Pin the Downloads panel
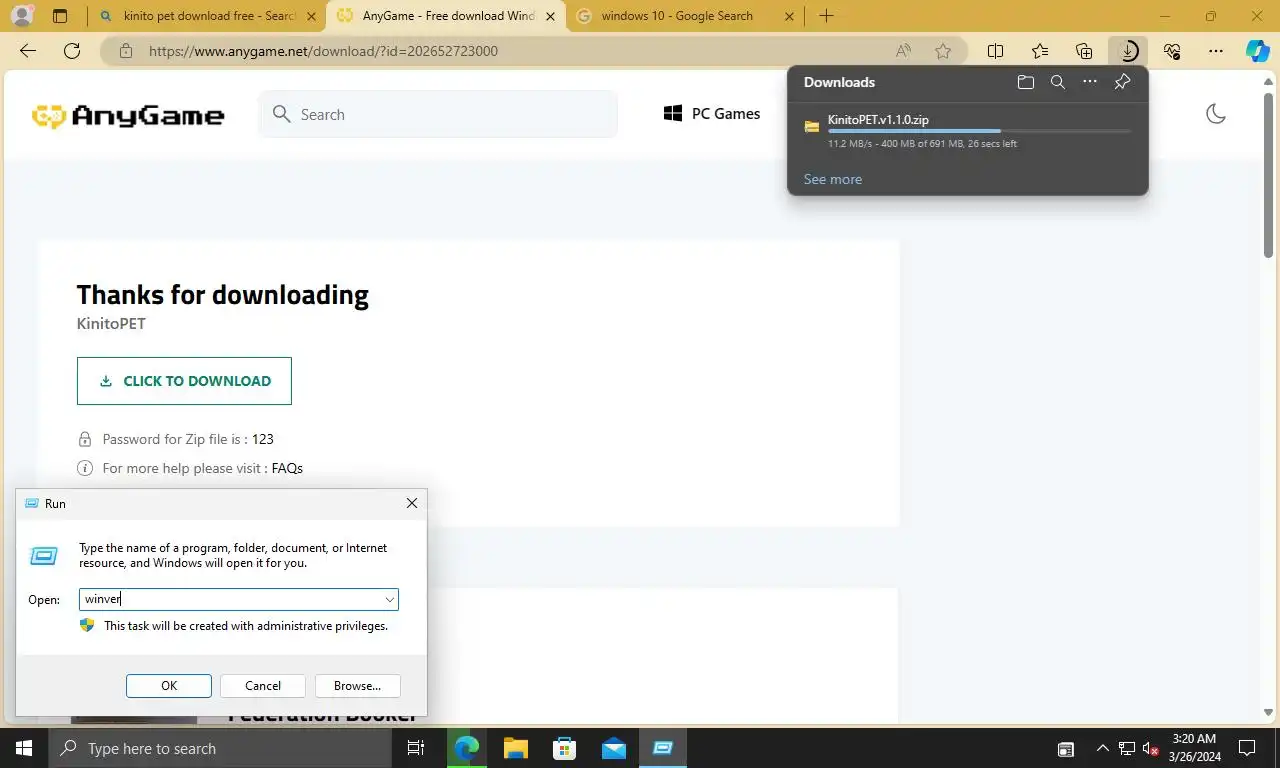The height and width of the screenshot is (768, 1280). point(1122,83)
